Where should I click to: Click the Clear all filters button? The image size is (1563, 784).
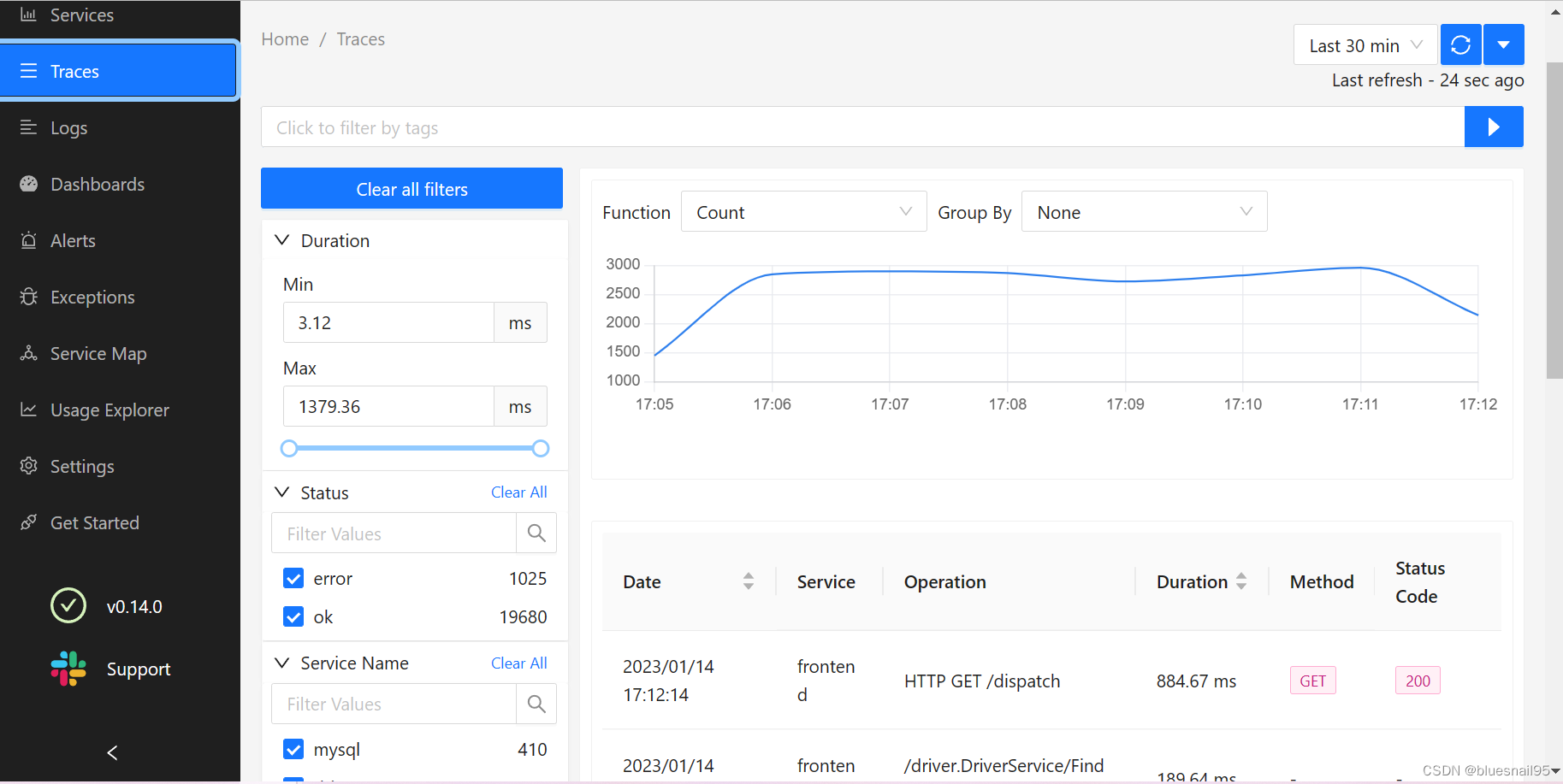[411, 188]
